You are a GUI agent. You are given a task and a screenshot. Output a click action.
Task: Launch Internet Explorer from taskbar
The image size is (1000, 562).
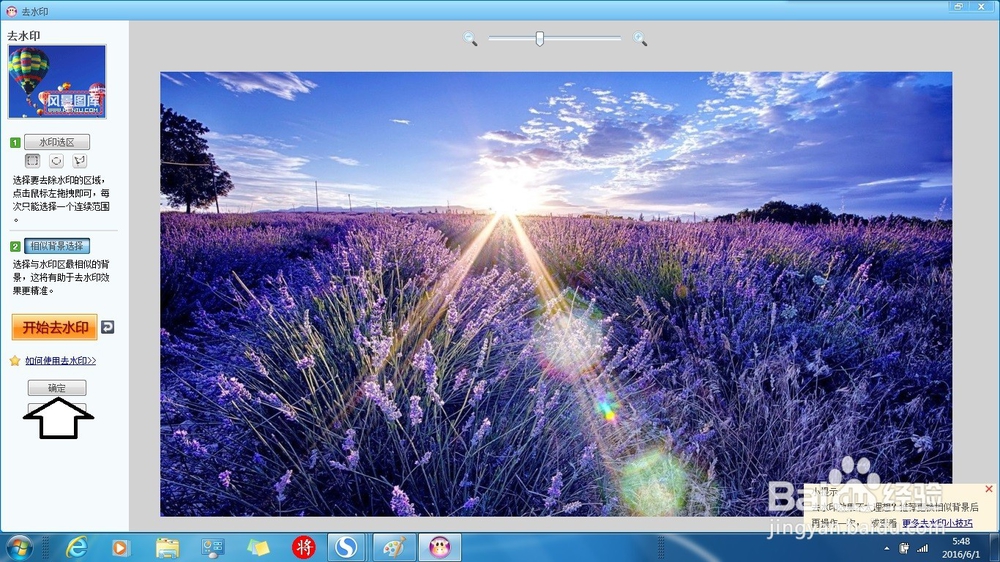(77, 547)
